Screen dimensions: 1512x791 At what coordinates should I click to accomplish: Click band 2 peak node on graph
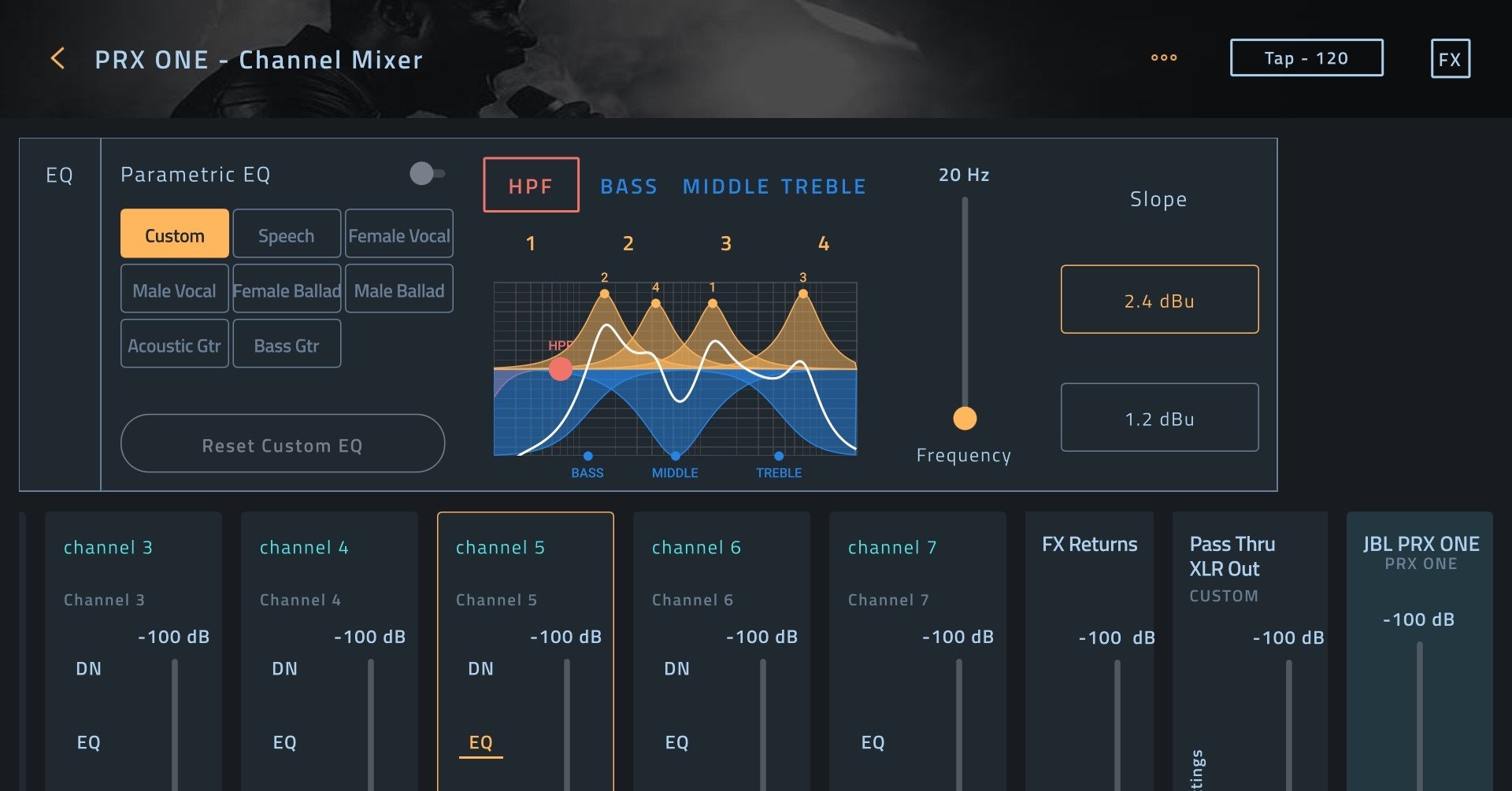(604, 294)
